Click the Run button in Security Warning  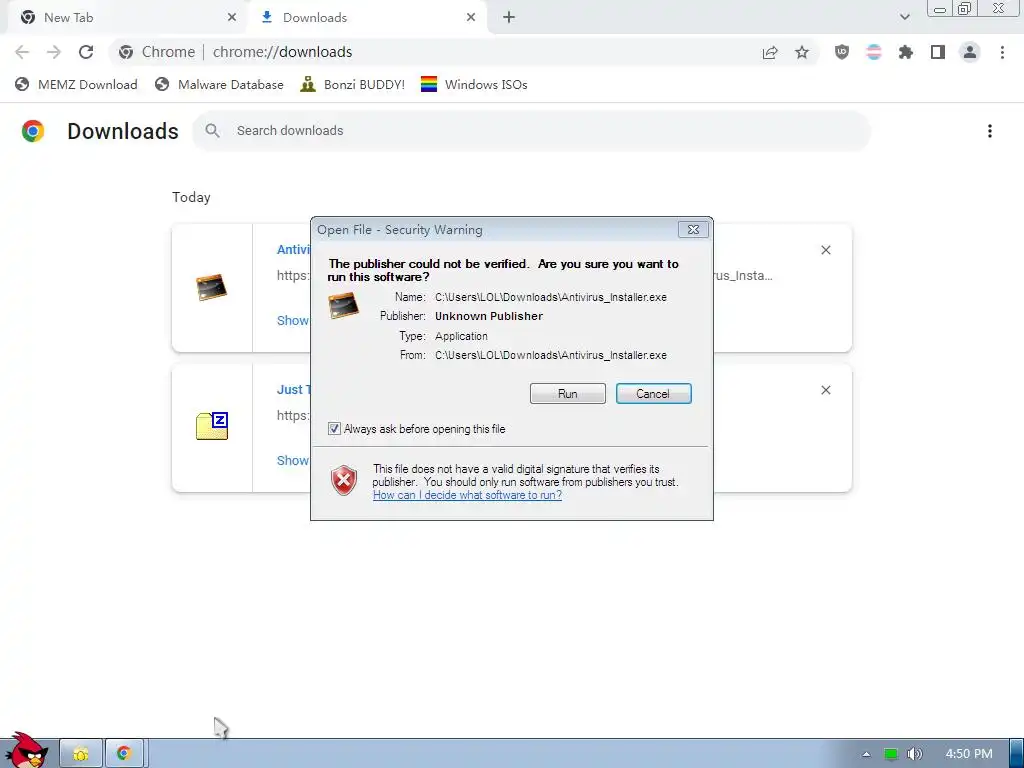[x=568, y=394]
